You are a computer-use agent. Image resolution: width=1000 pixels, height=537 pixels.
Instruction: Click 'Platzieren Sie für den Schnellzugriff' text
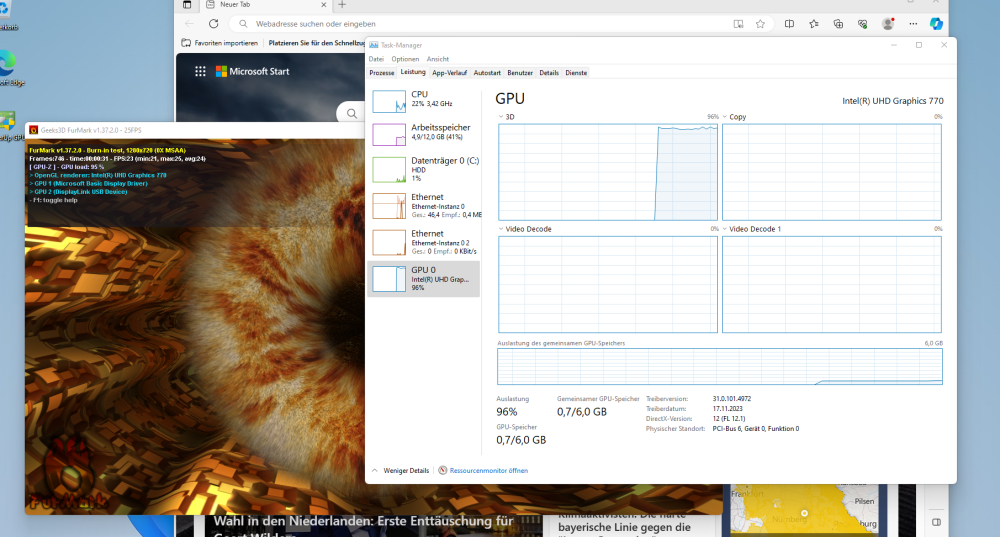tap(316, 43)
